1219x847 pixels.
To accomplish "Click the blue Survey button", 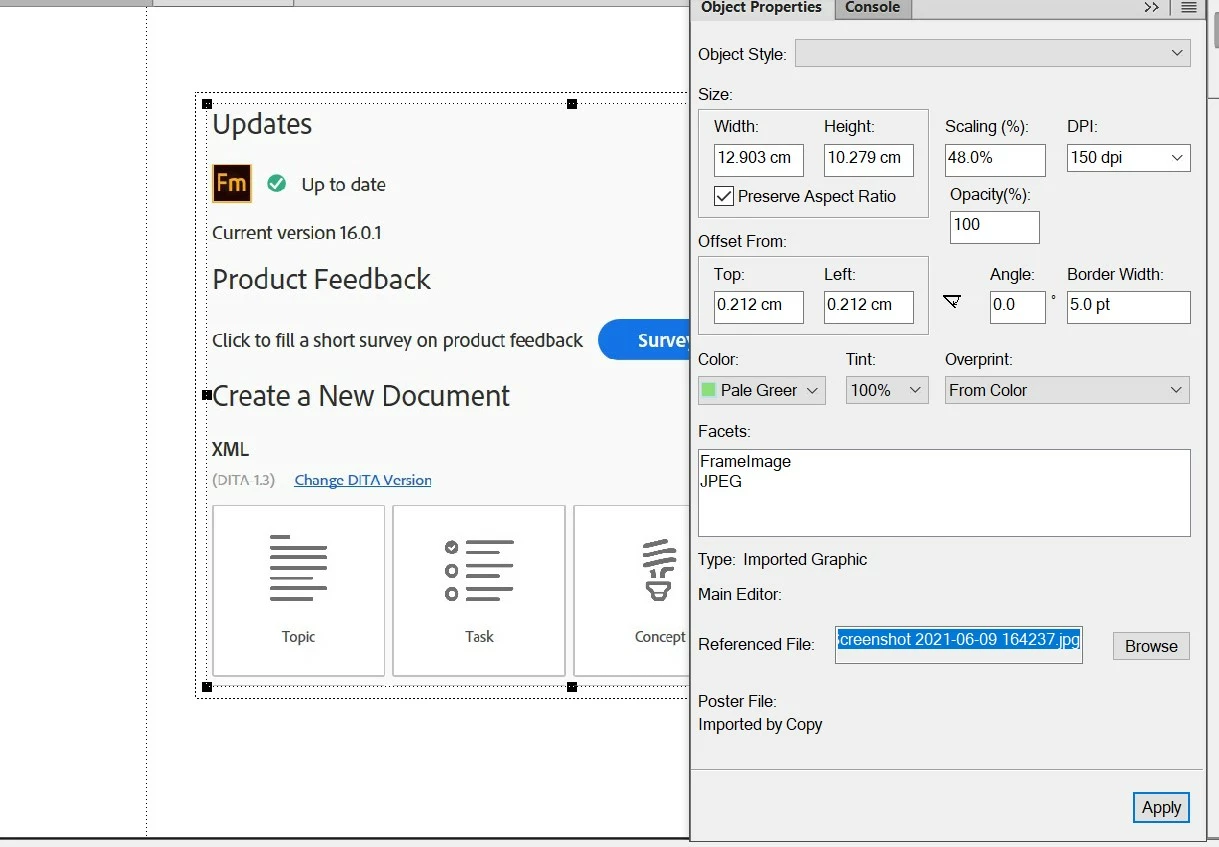I will [645, 340].
